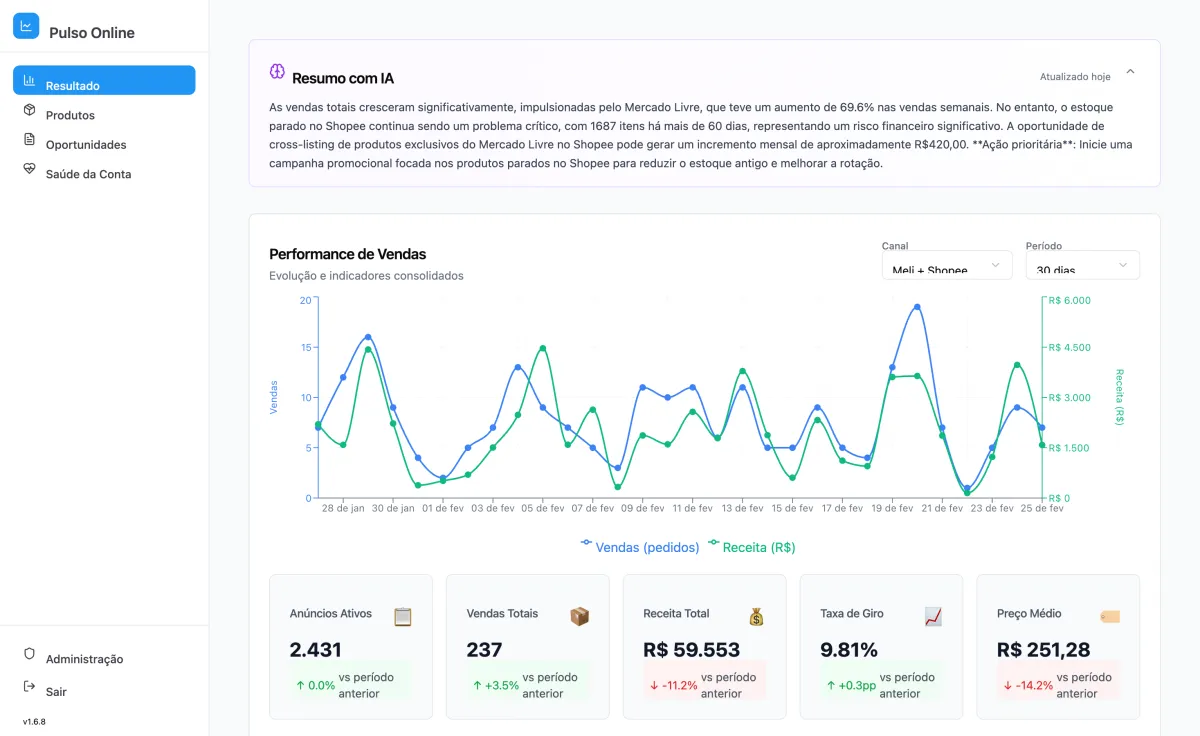1200x736 pixels.
Task: Collapse the Resumo com IA panel
Action: pyautogui.click(x=1130, y=72)
